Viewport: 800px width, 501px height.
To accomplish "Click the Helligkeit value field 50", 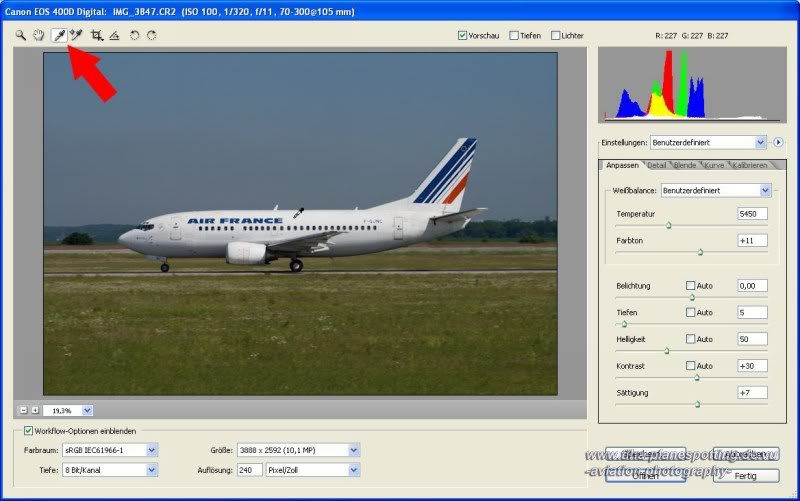I will coord(752,339).
